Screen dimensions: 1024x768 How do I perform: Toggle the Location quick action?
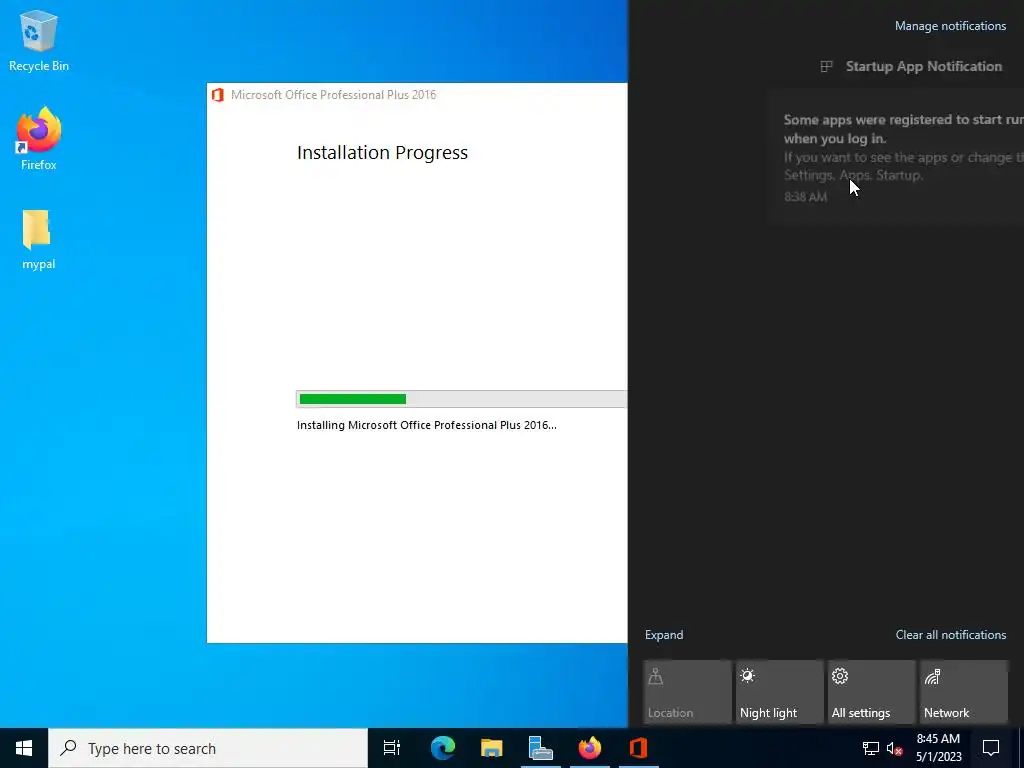[687, 692]
